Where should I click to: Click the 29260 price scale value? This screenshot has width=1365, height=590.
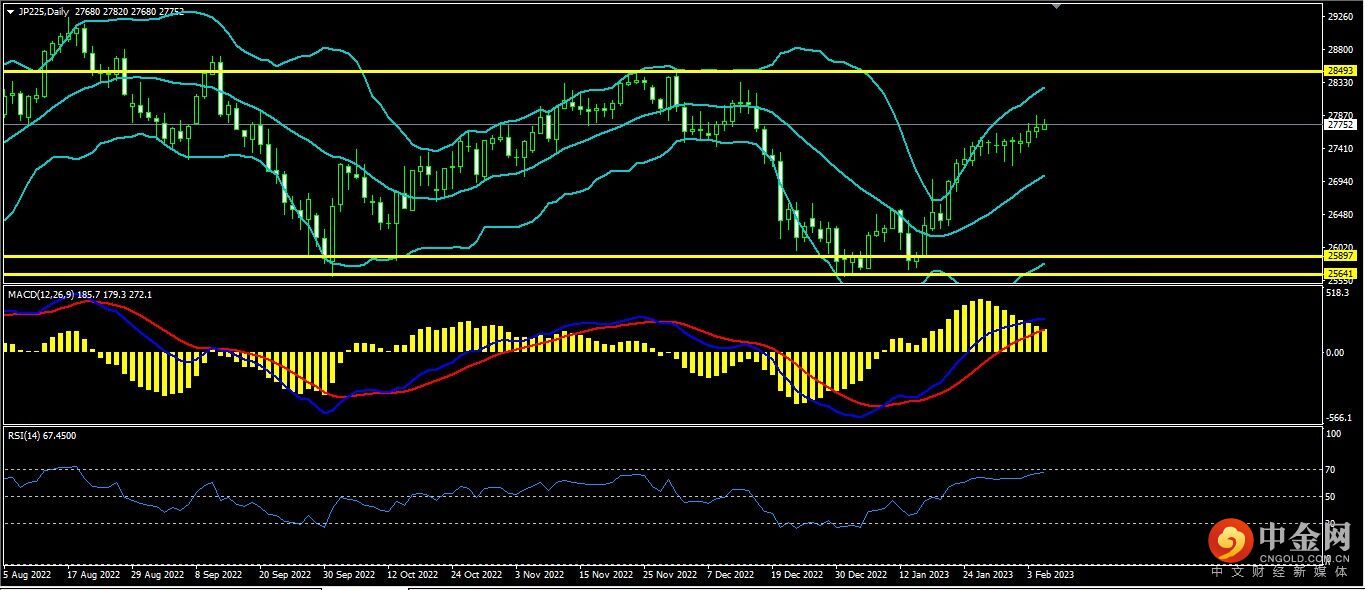point(1339,17)
